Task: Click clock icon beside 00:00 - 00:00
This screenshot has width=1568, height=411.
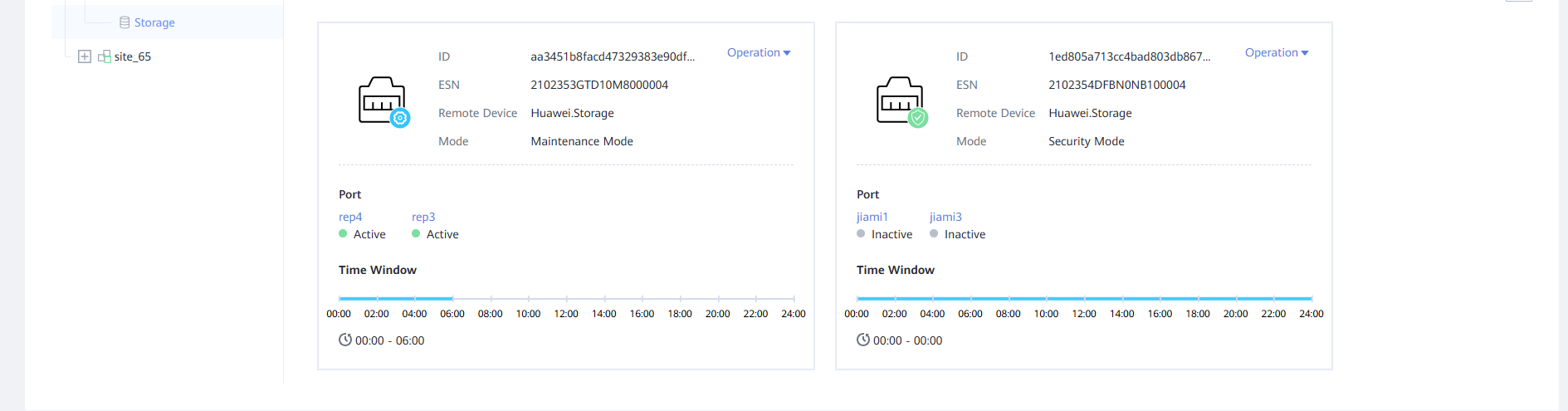Action: coord(863,340)
